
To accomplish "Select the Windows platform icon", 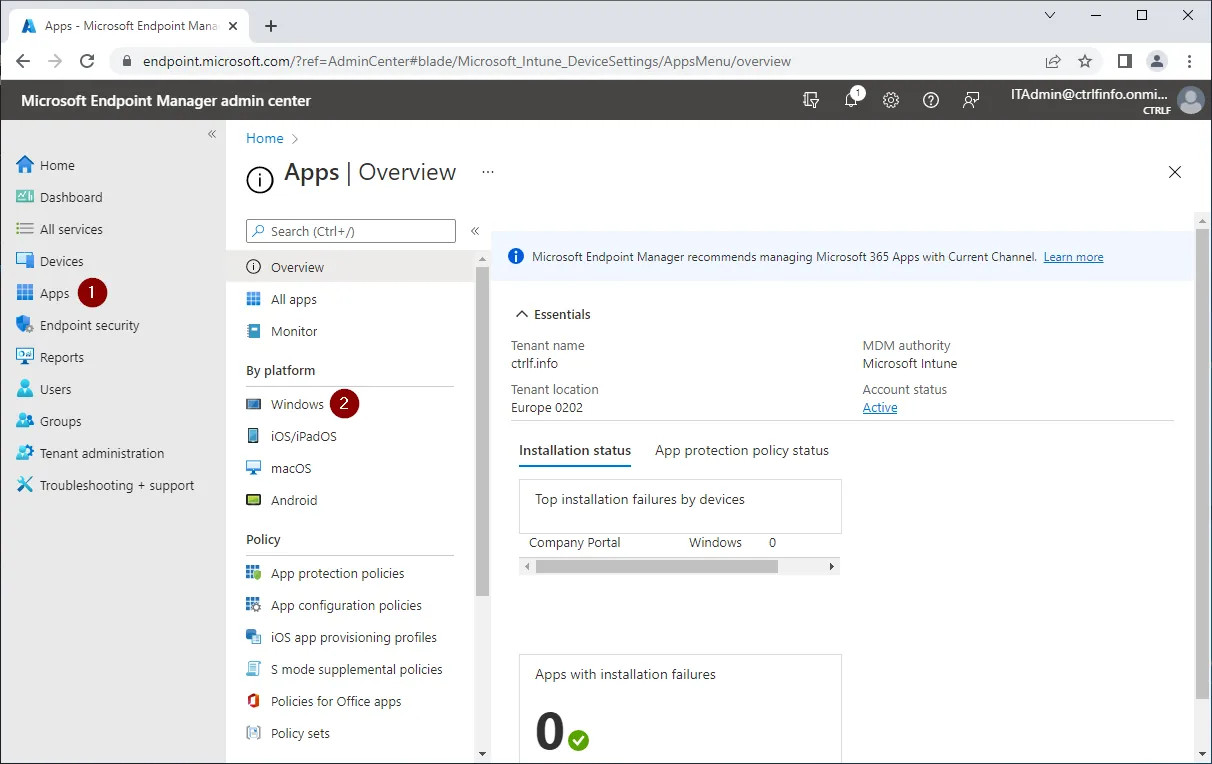I will 253,404.
